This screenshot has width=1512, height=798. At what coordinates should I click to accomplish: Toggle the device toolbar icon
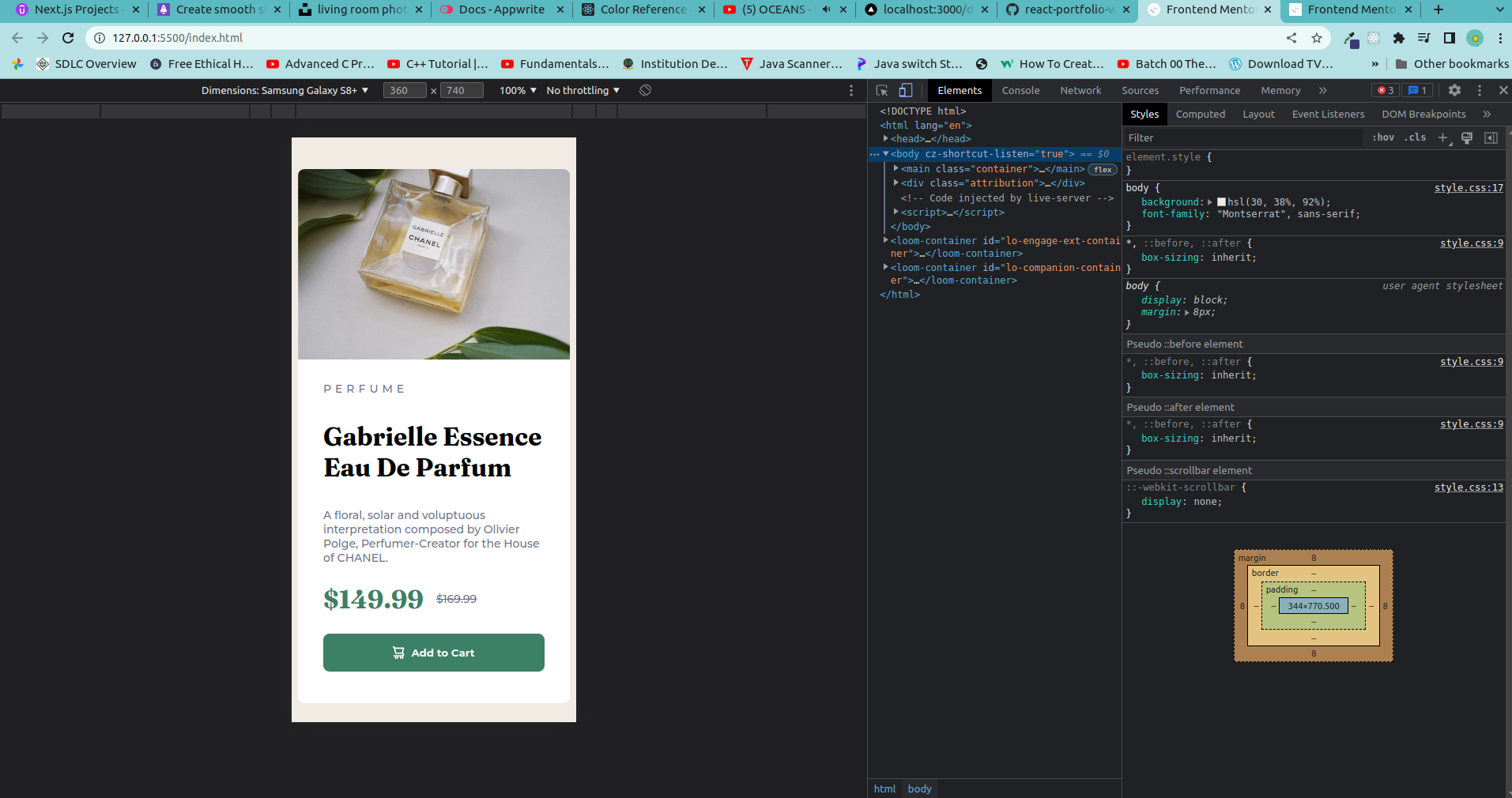tap(906, 91)
